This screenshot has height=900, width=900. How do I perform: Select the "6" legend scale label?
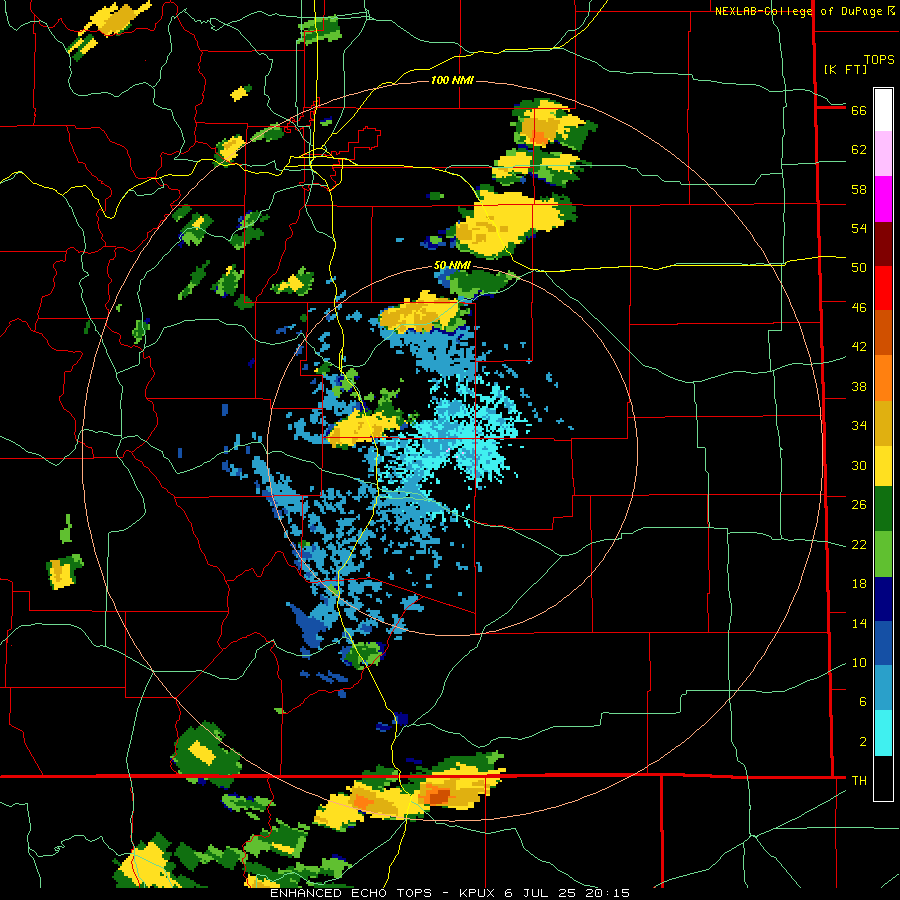(x=863, y=702)
